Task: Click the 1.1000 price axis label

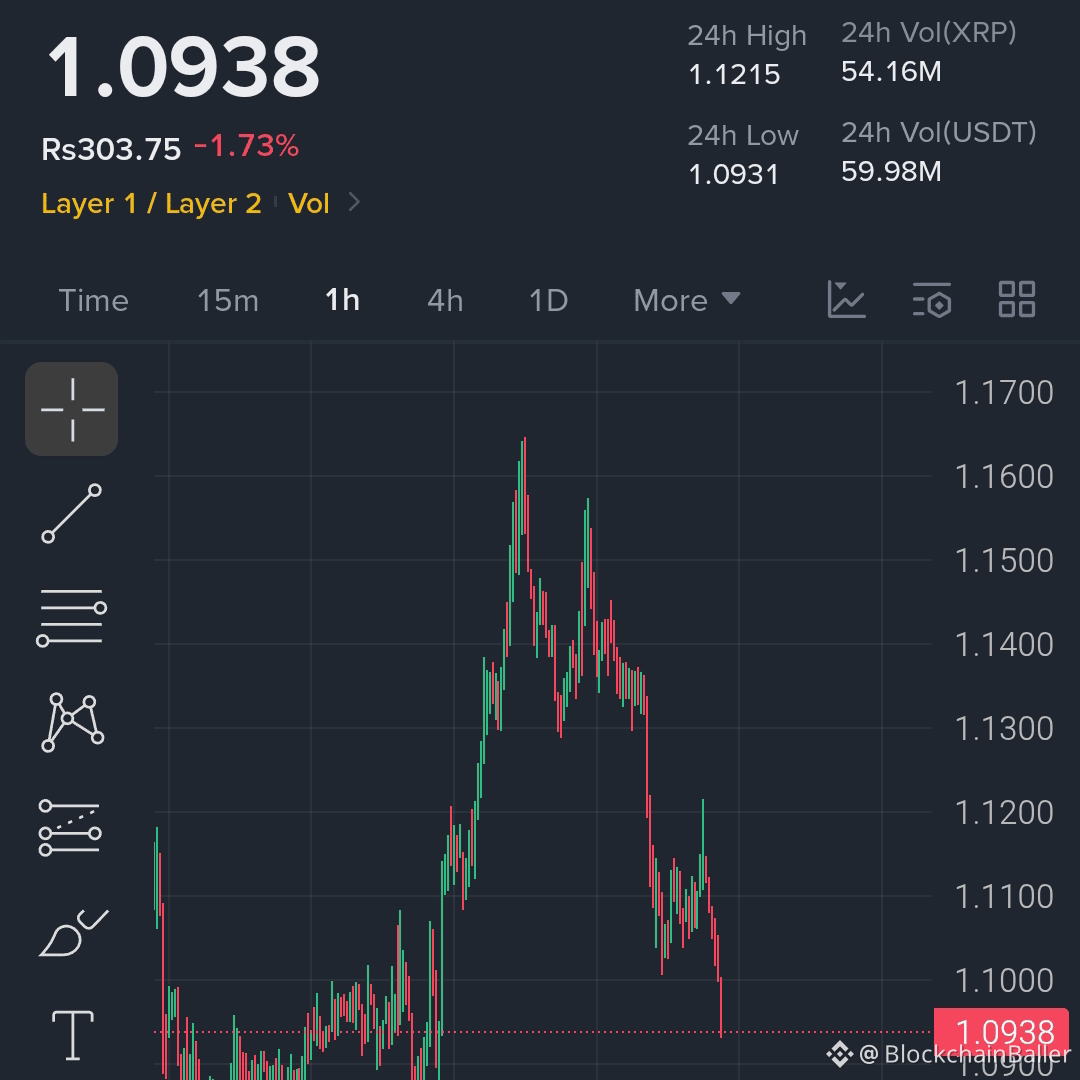Action: click(x=1004, y=981)
